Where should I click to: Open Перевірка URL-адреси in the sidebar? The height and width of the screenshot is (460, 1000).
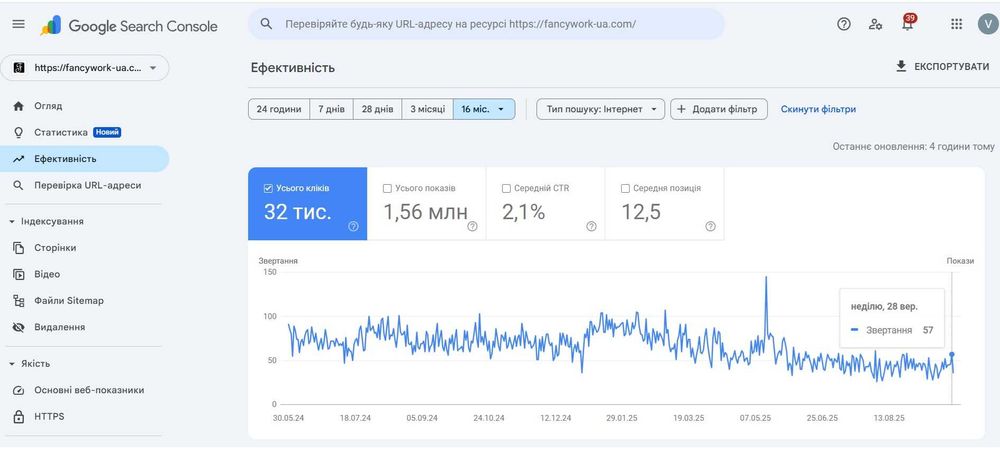[84, 185]
